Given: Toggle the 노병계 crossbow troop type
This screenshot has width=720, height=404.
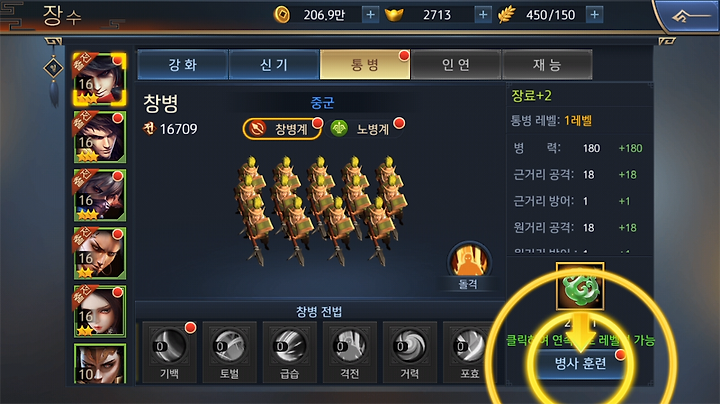Looking at the screenshot, I should 365,129.
